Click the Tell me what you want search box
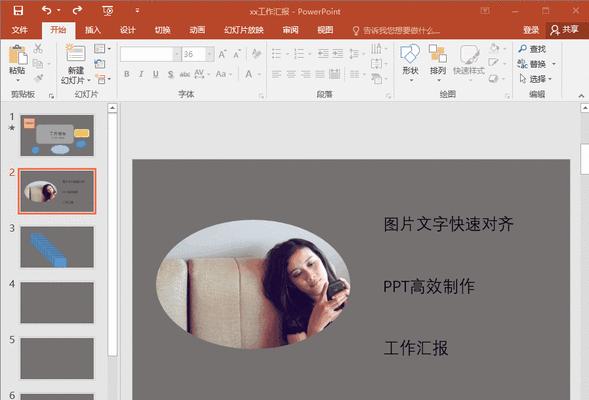Image resolution: width=589 pixels, height=400 pixels. (x=396, y=31)
